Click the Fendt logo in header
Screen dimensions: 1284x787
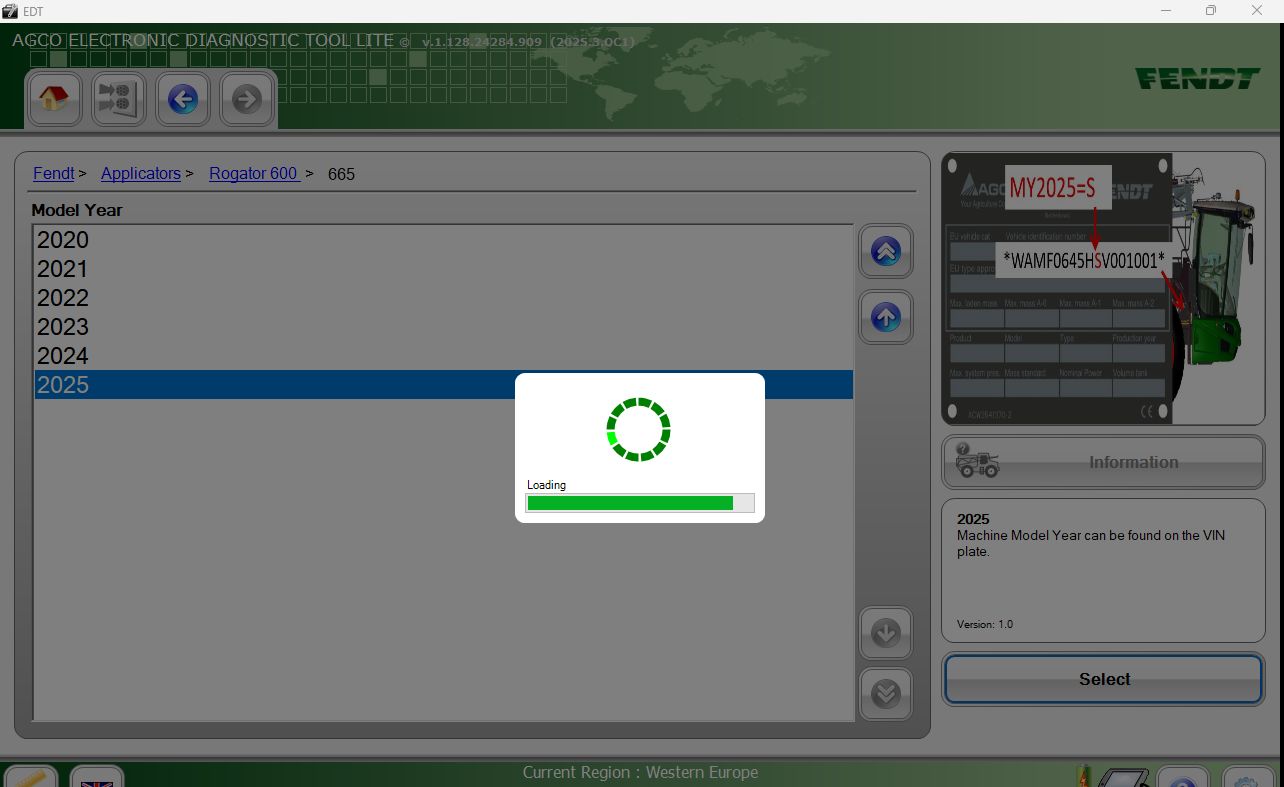(1197, 79)
